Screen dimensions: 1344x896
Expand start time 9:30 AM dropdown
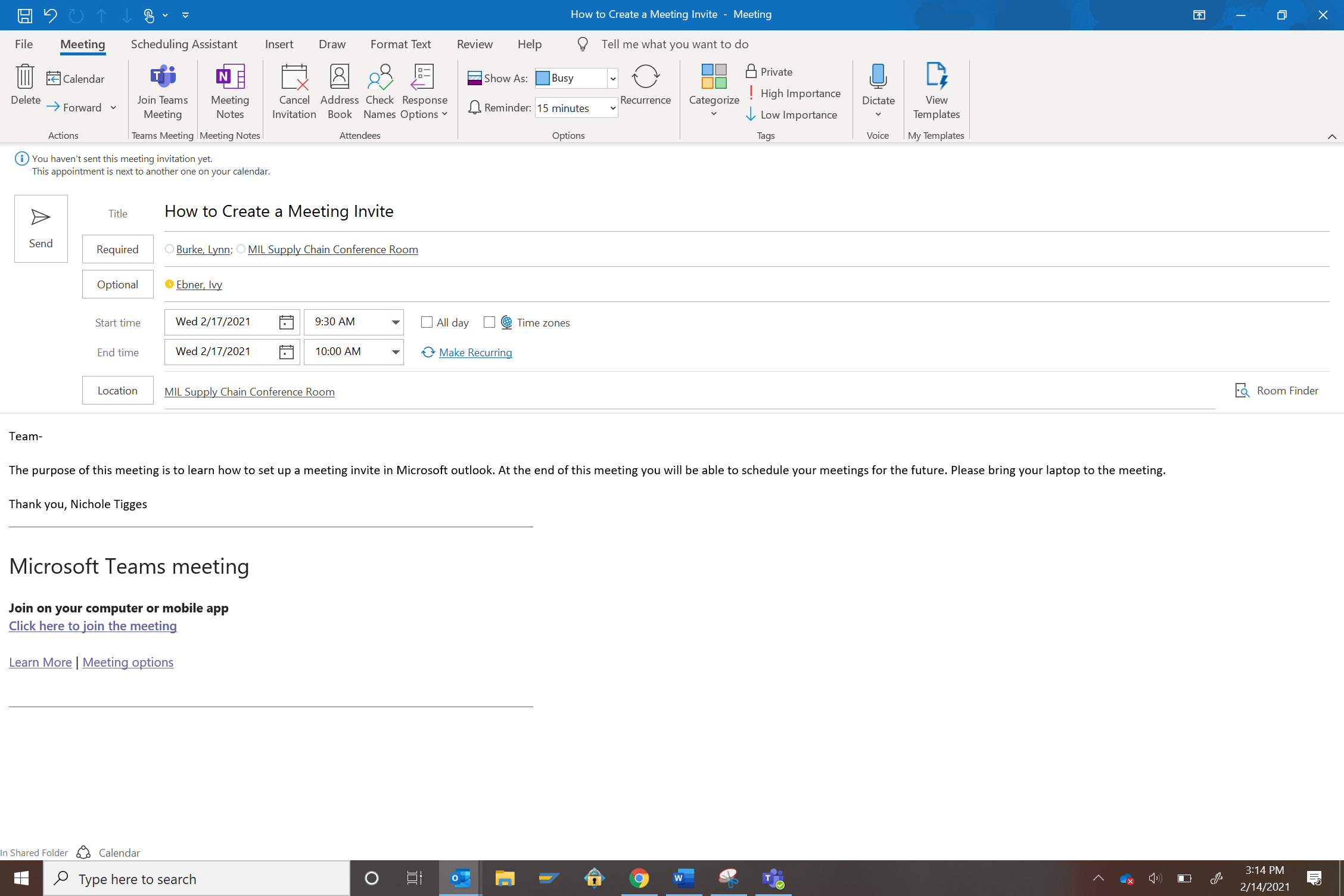point(395,322)
